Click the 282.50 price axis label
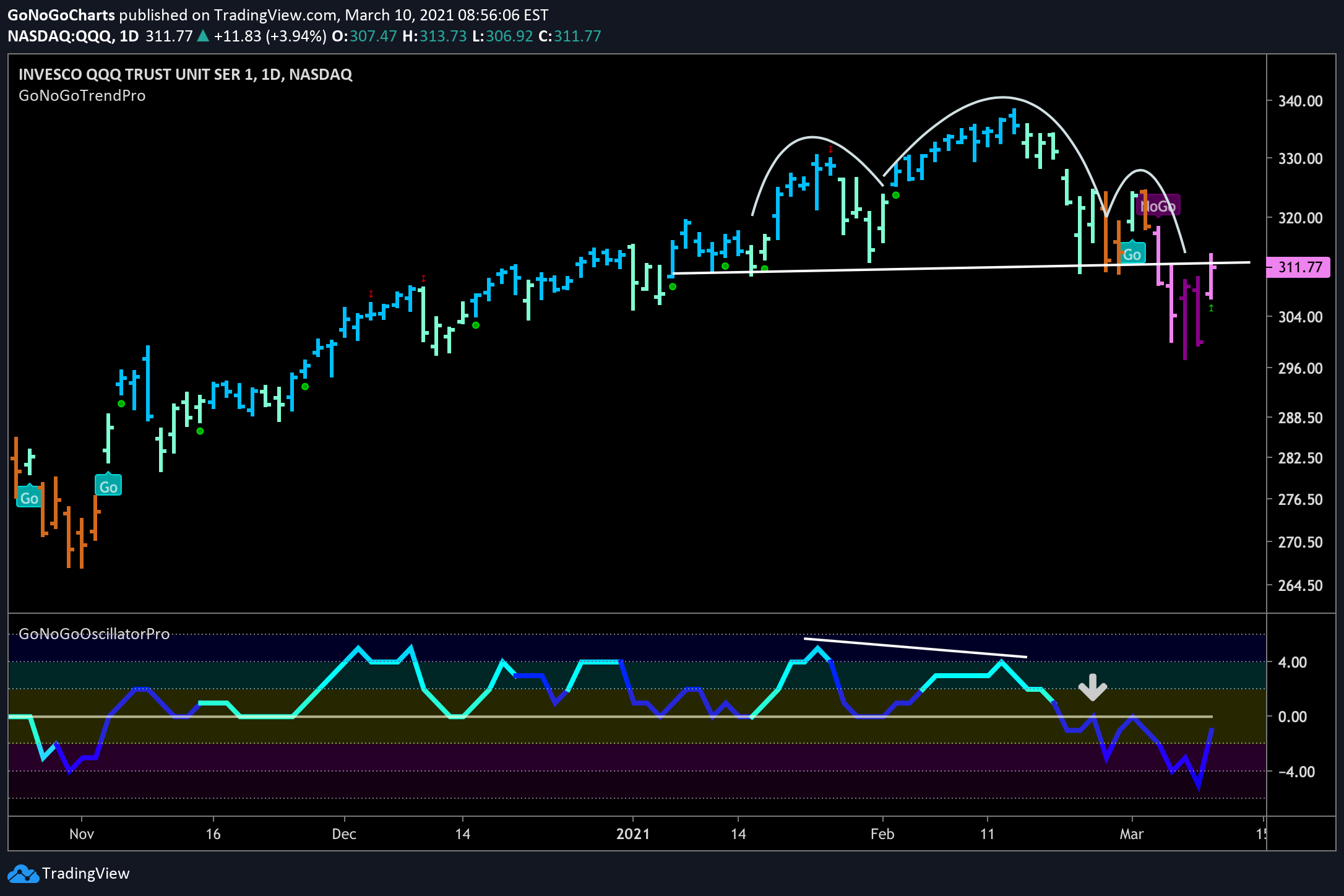The height and width of the screenshot is (896, 1344). tap(1301, 458)
